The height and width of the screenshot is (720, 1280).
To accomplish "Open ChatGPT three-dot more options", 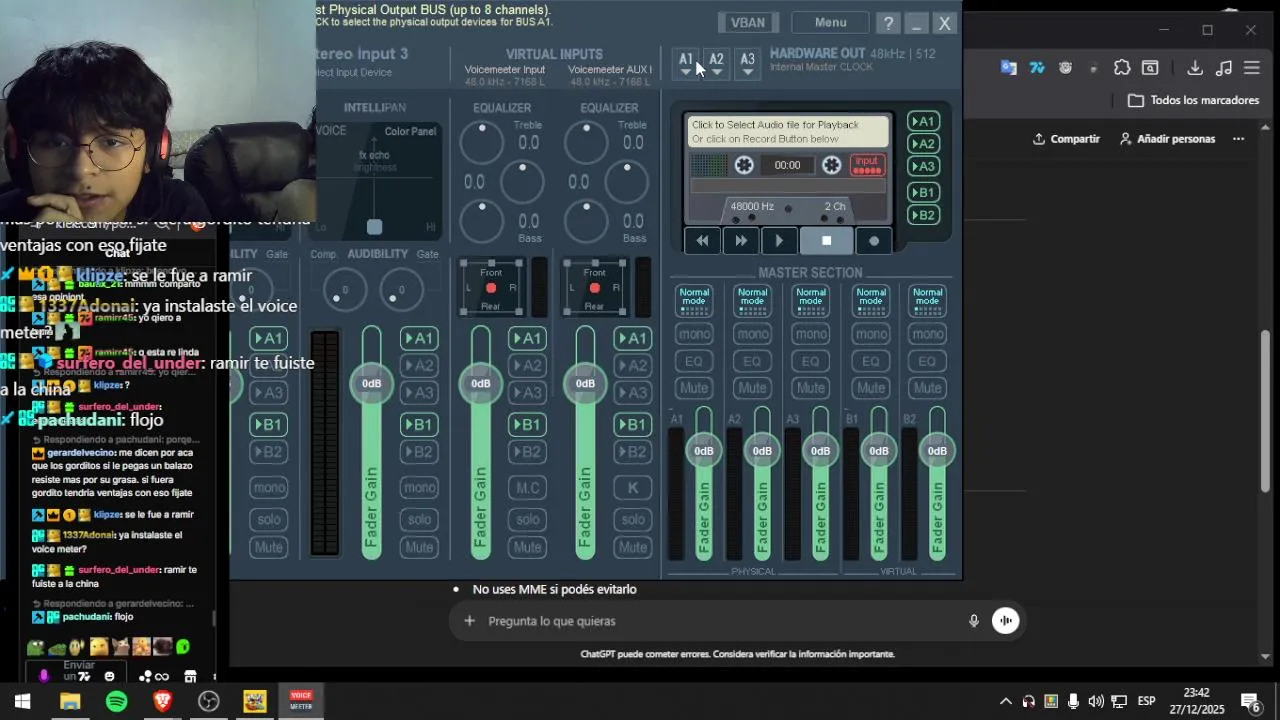I will (1238, 139).
